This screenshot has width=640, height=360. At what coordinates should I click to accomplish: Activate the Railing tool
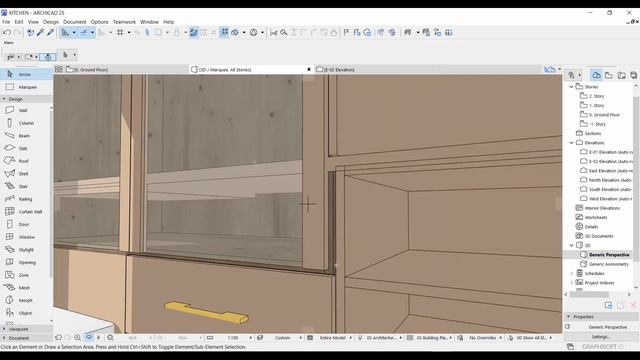tap(24, 199)
